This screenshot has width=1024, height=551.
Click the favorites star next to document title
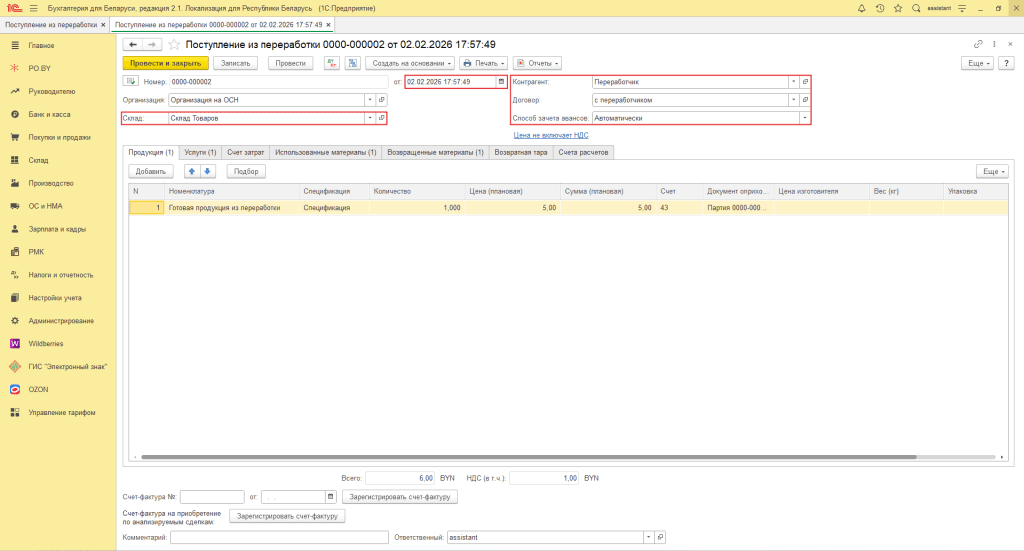(x=175, y=45)
